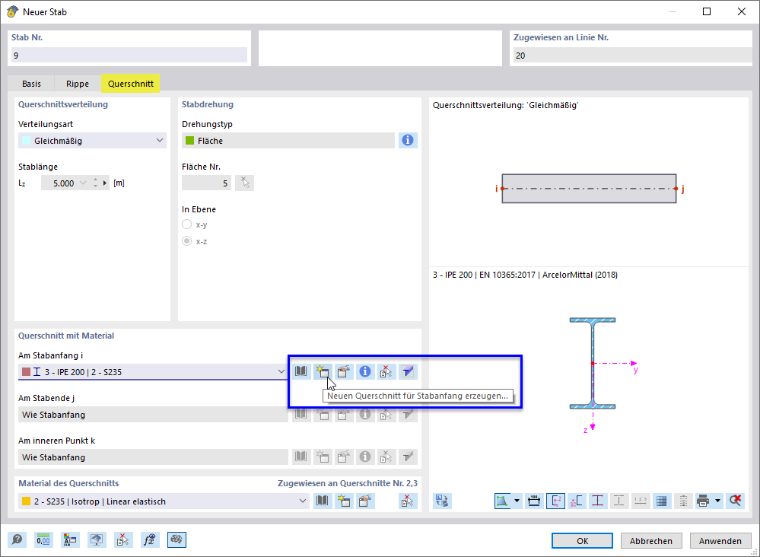Click the view transfer icon under cross-section preview
This screenshot has width=760, height=557.
point(442,501)
